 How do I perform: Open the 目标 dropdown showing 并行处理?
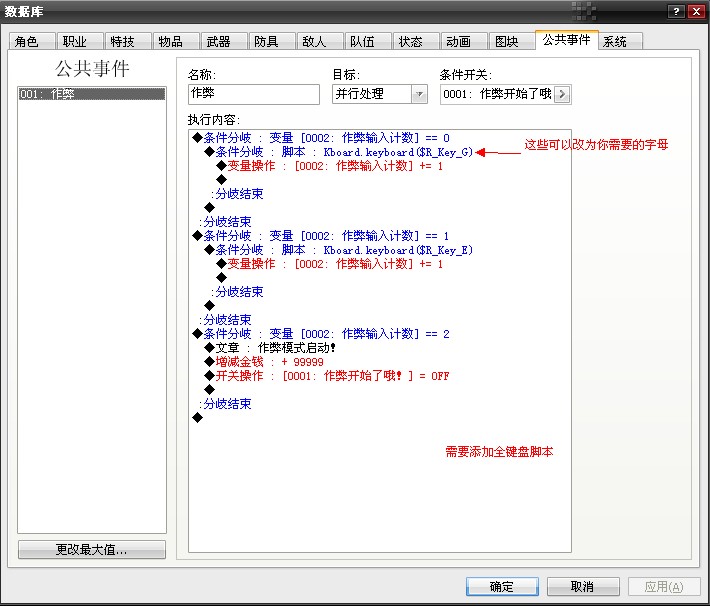coord(379,94)
